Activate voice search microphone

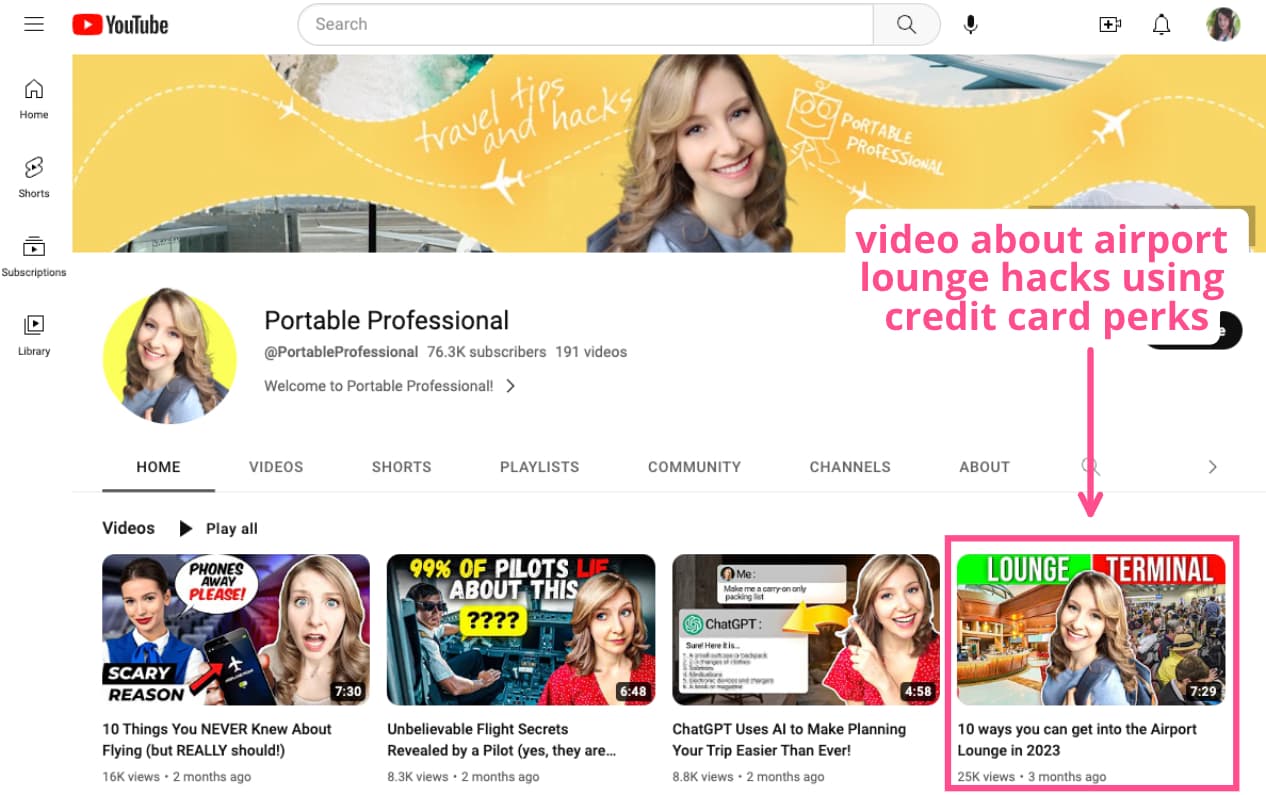[970, 24]
